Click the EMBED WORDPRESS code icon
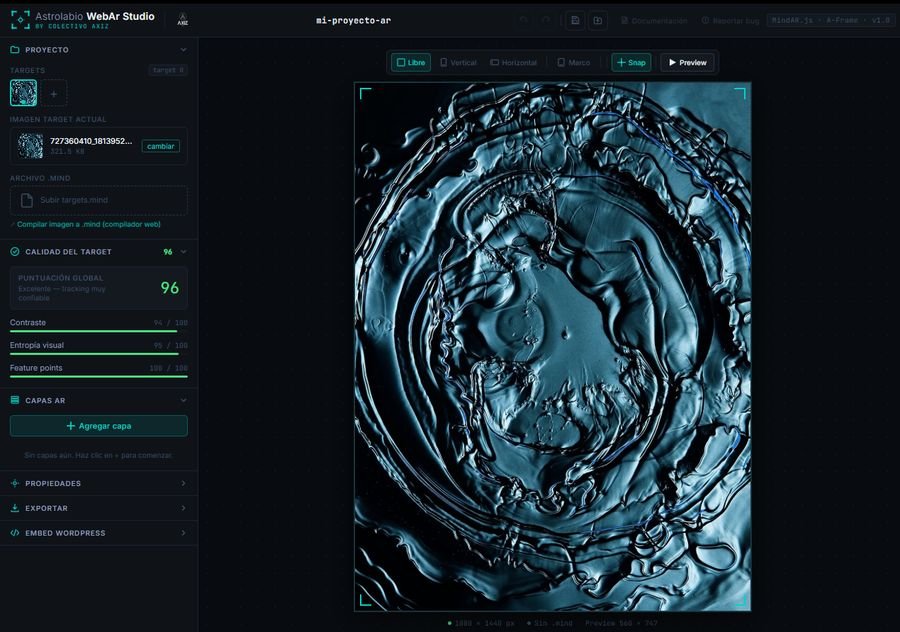 pyautogui.click(x=15, y=533)
